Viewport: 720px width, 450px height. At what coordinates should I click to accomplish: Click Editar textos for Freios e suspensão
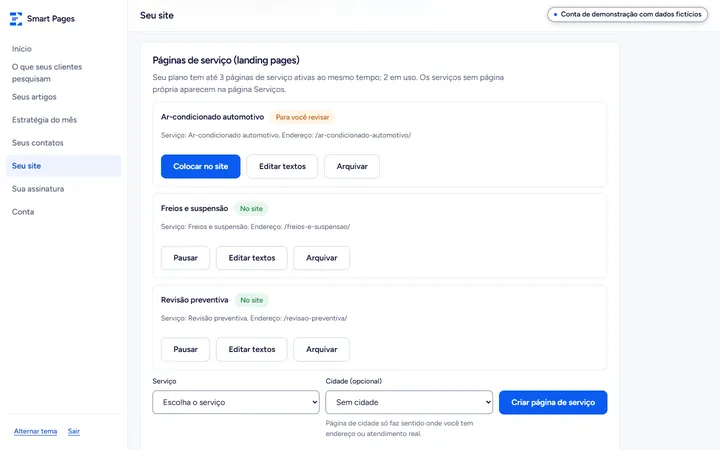click(252, 258)
